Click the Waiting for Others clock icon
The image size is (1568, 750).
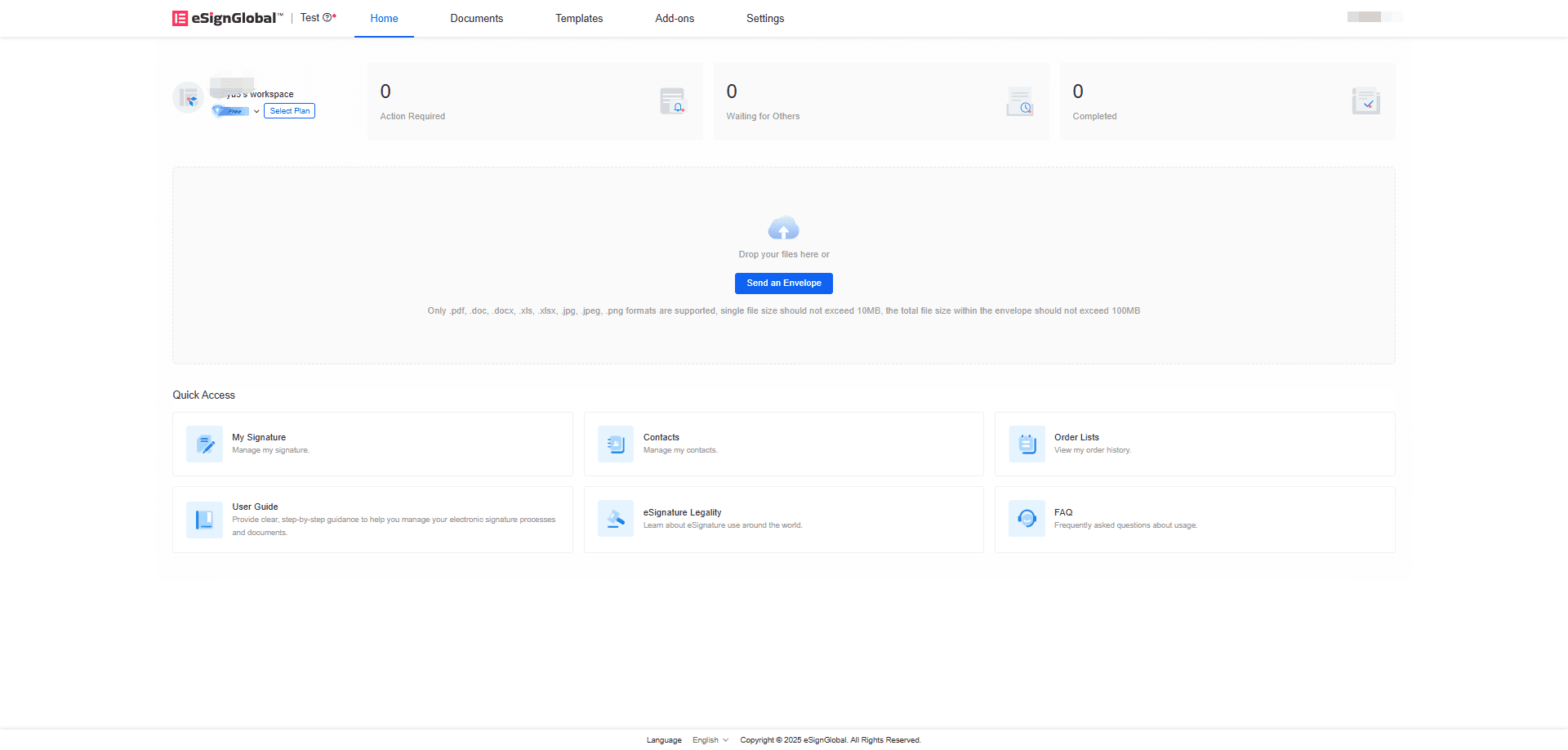[1019, 101]
